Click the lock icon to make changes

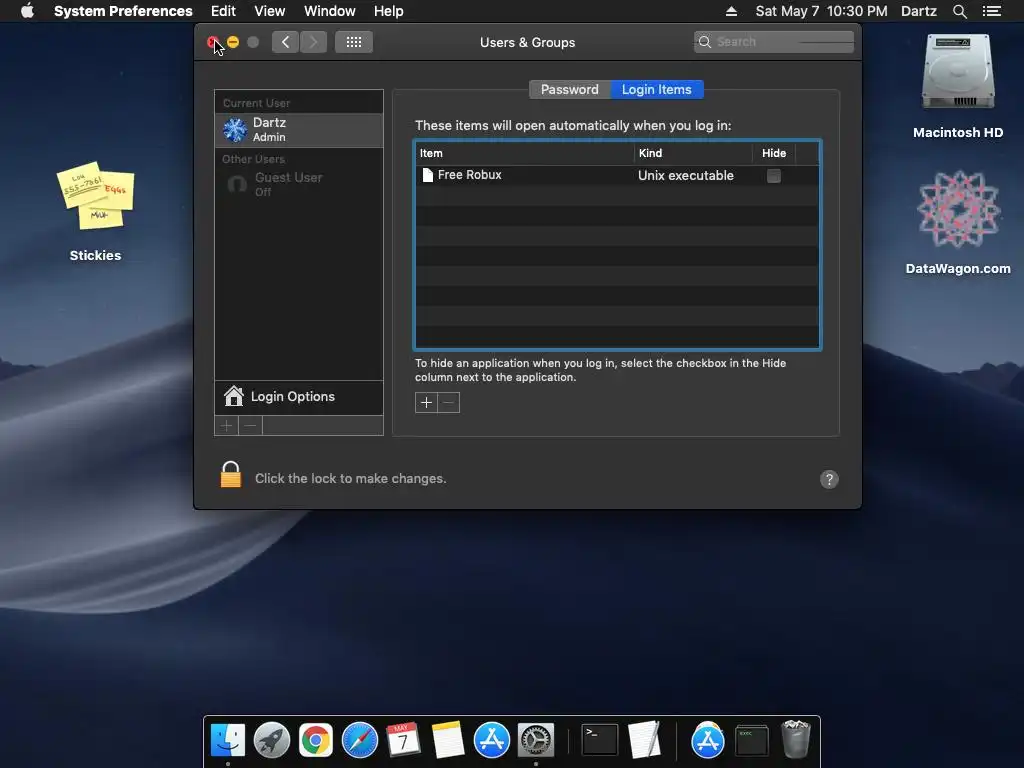[x=231, y=475]
